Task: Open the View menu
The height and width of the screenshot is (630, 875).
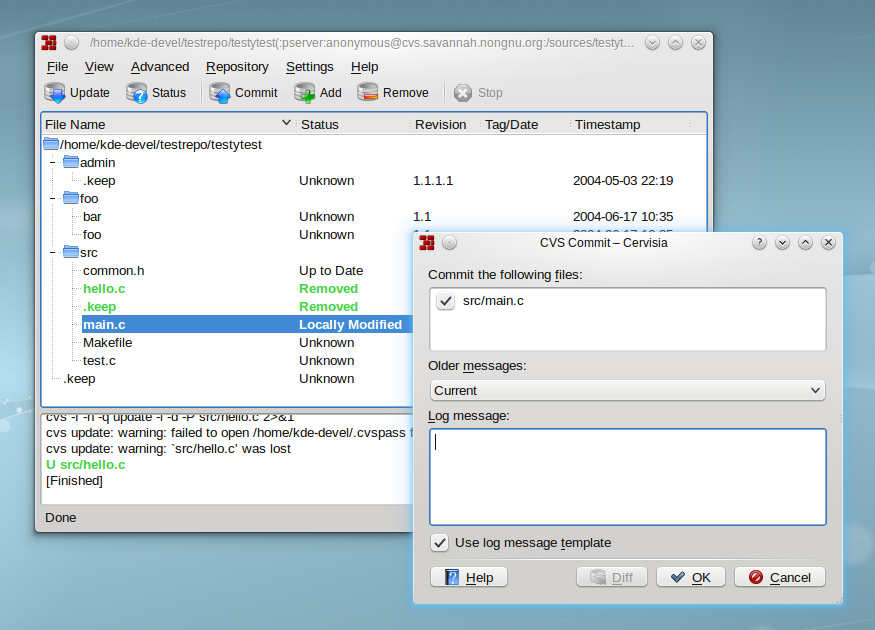Action: point(99,67)
